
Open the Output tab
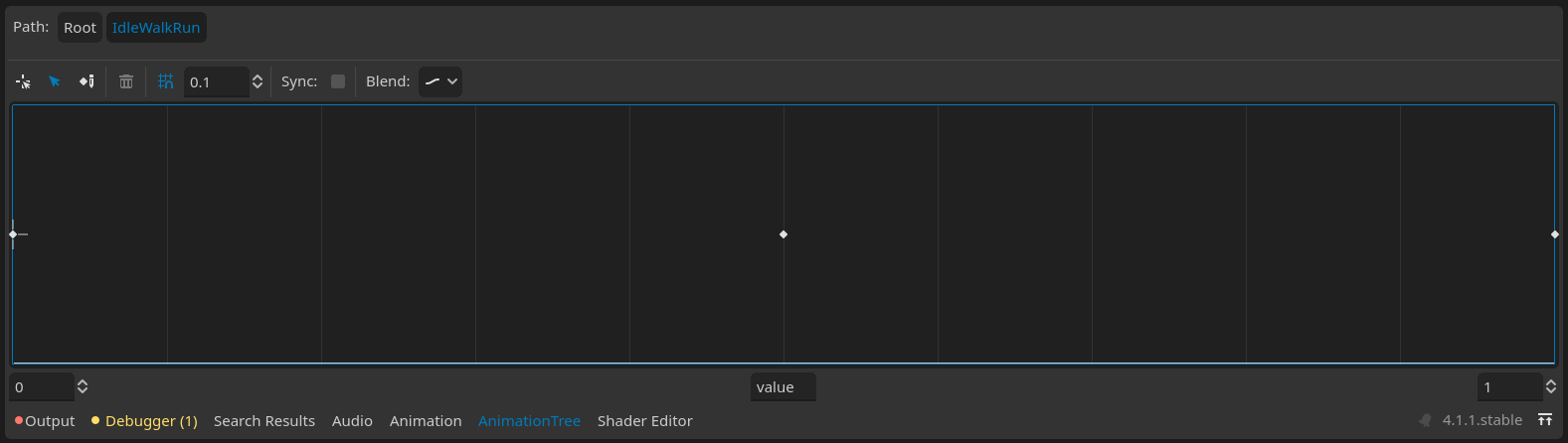click(x=46, y=421)
